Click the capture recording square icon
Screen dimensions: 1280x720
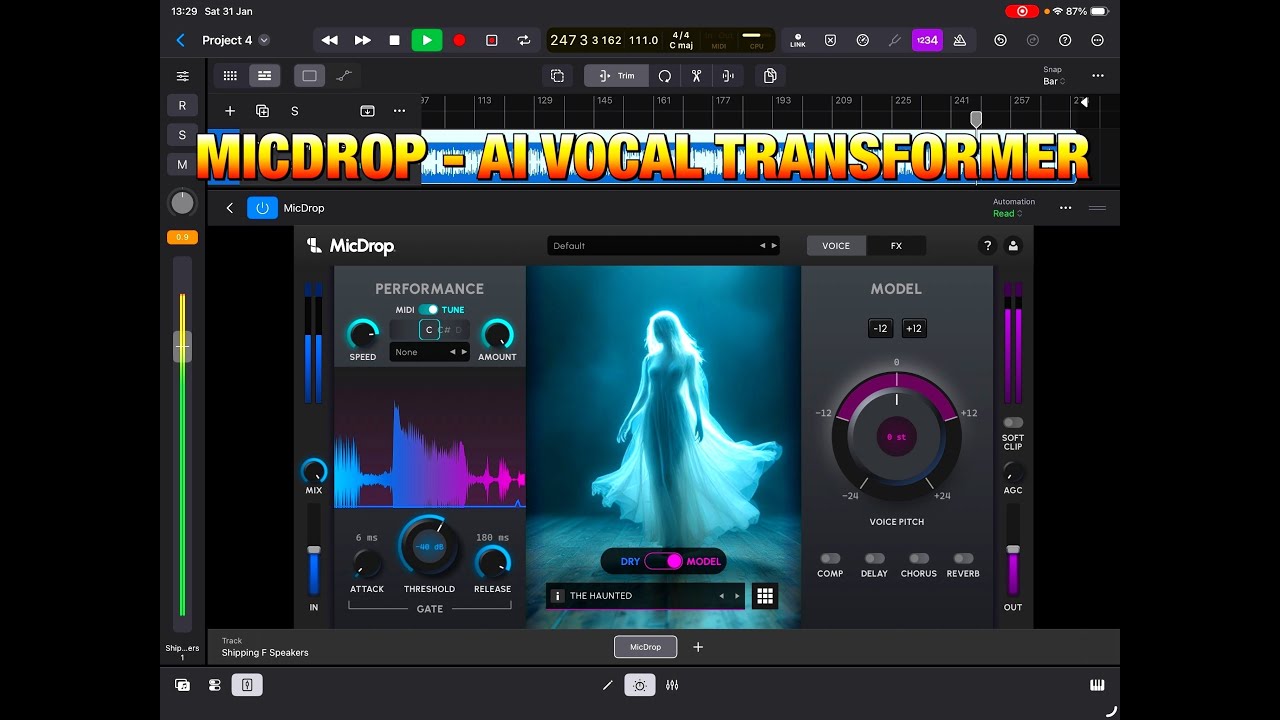pos(491,40)
